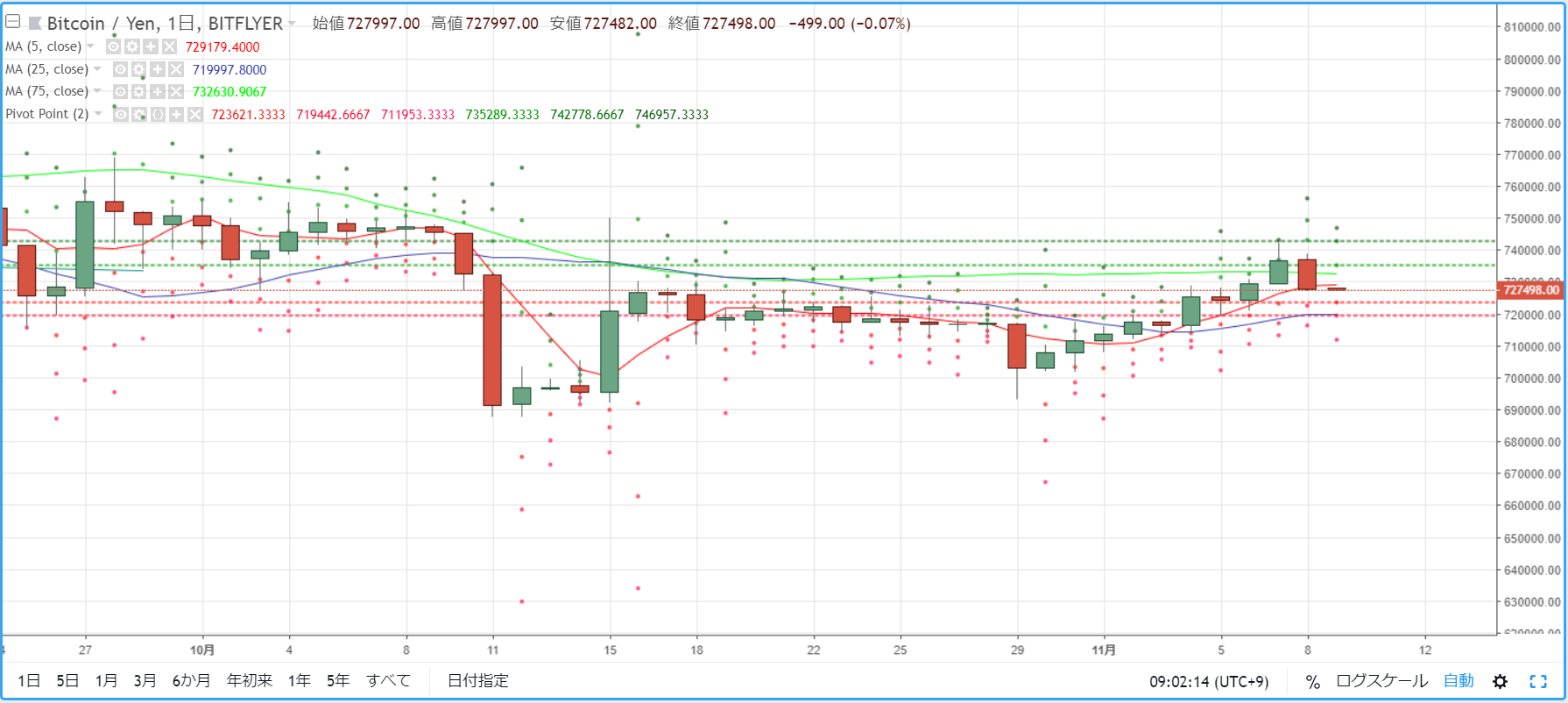Click the flag icon beside Bitcoin / Yen

[x=35, y=23]
